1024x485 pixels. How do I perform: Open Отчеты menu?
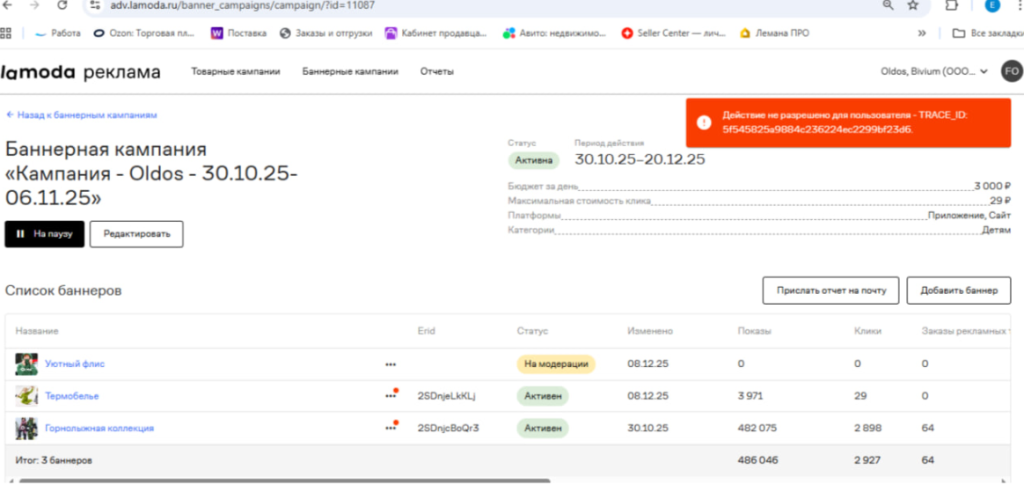[x=437, y=71]
